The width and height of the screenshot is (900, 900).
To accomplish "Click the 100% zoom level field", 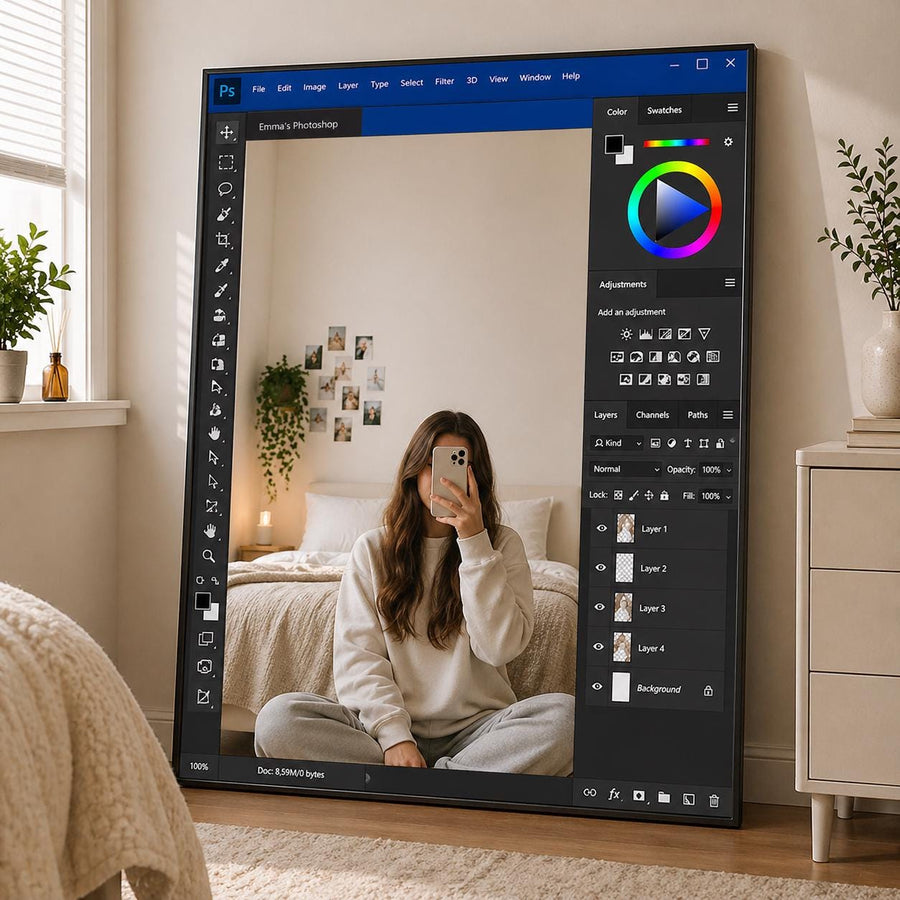I will 199,766.
